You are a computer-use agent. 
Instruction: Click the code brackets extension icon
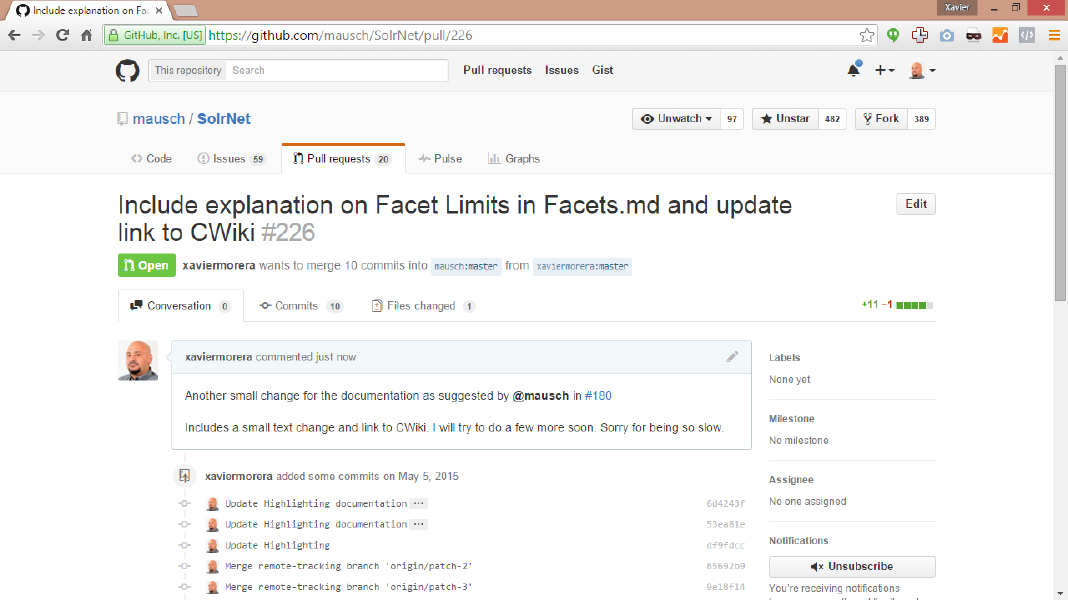click(x=1026, y=35)
